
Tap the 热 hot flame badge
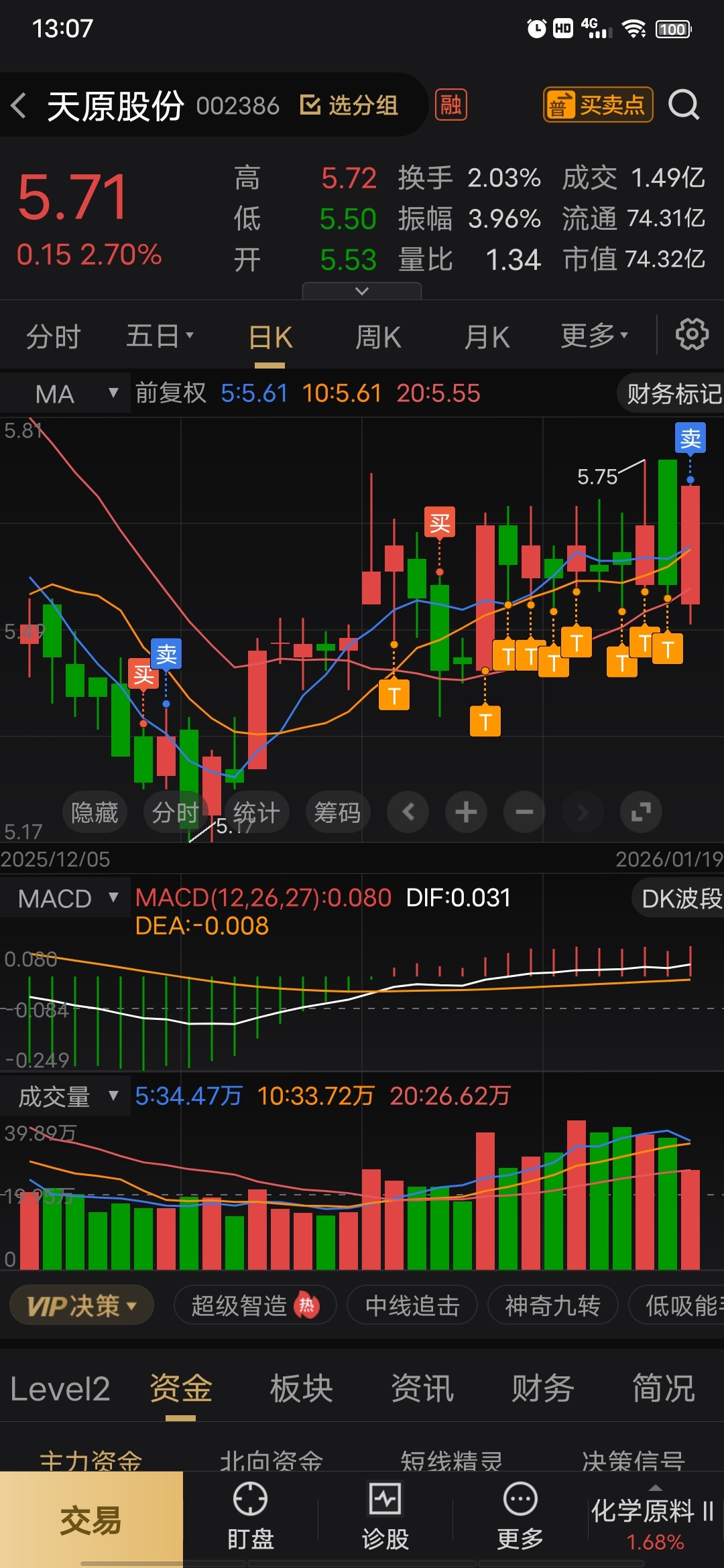[x=307, y=1304]
